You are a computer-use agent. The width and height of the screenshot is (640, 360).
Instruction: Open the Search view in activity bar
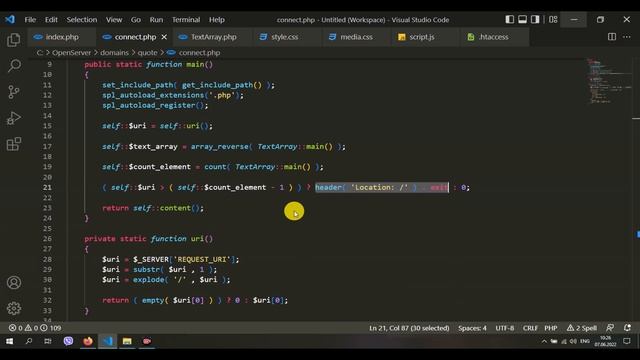14,66
